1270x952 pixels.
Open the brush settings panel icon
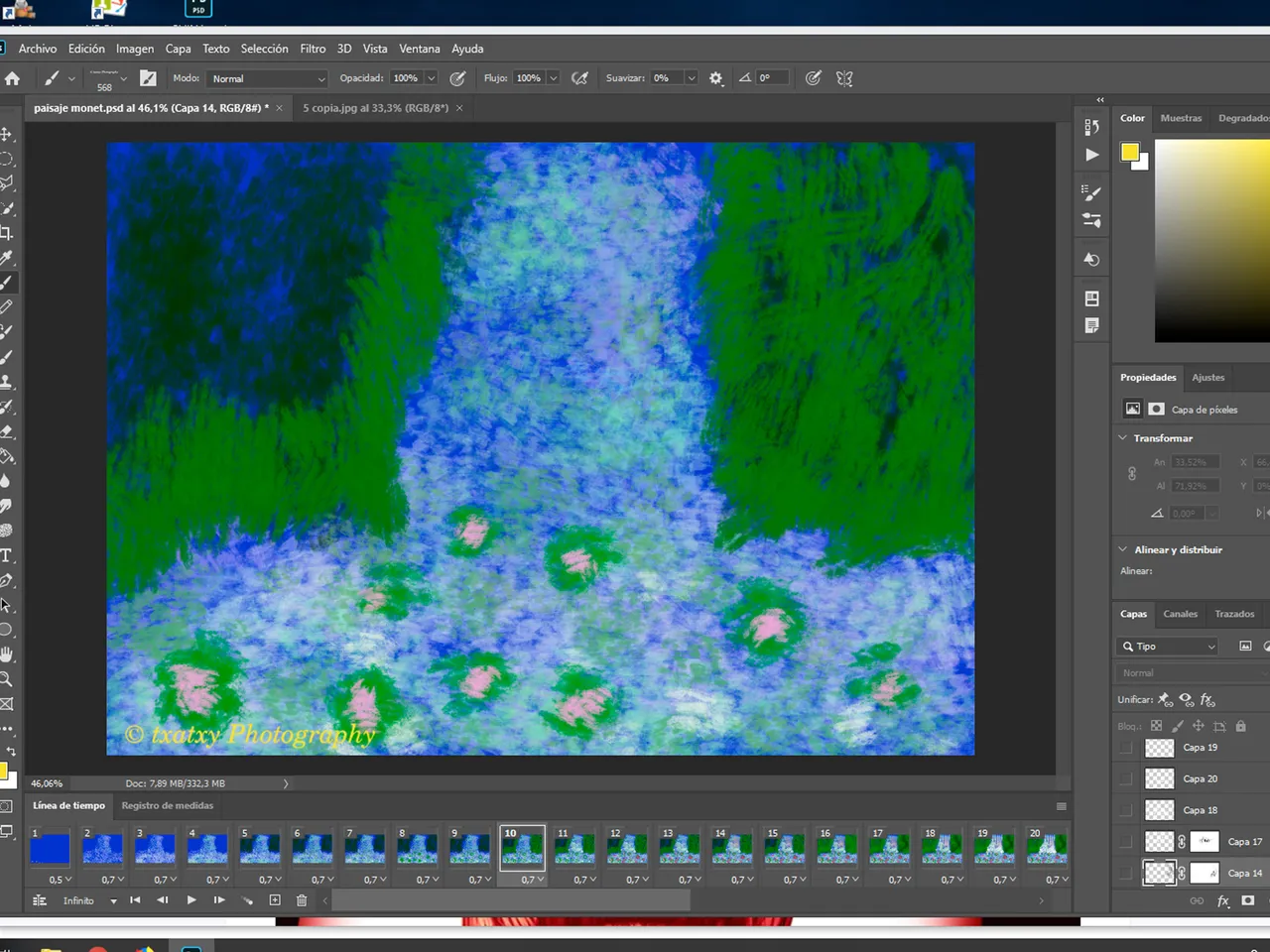point(148,77)
